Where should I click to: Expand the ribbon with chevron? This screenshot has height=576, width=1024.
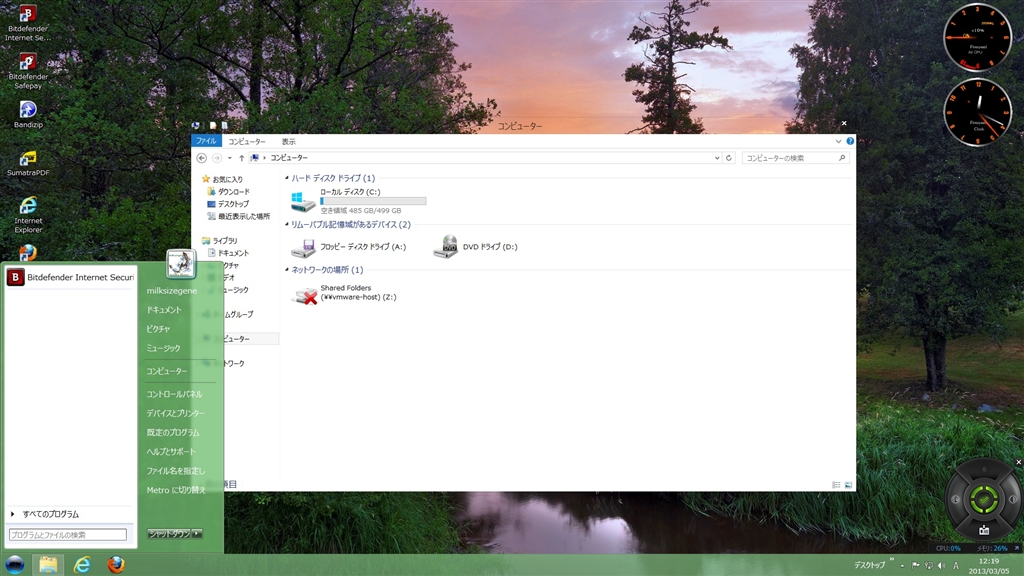tap(838, 141)
